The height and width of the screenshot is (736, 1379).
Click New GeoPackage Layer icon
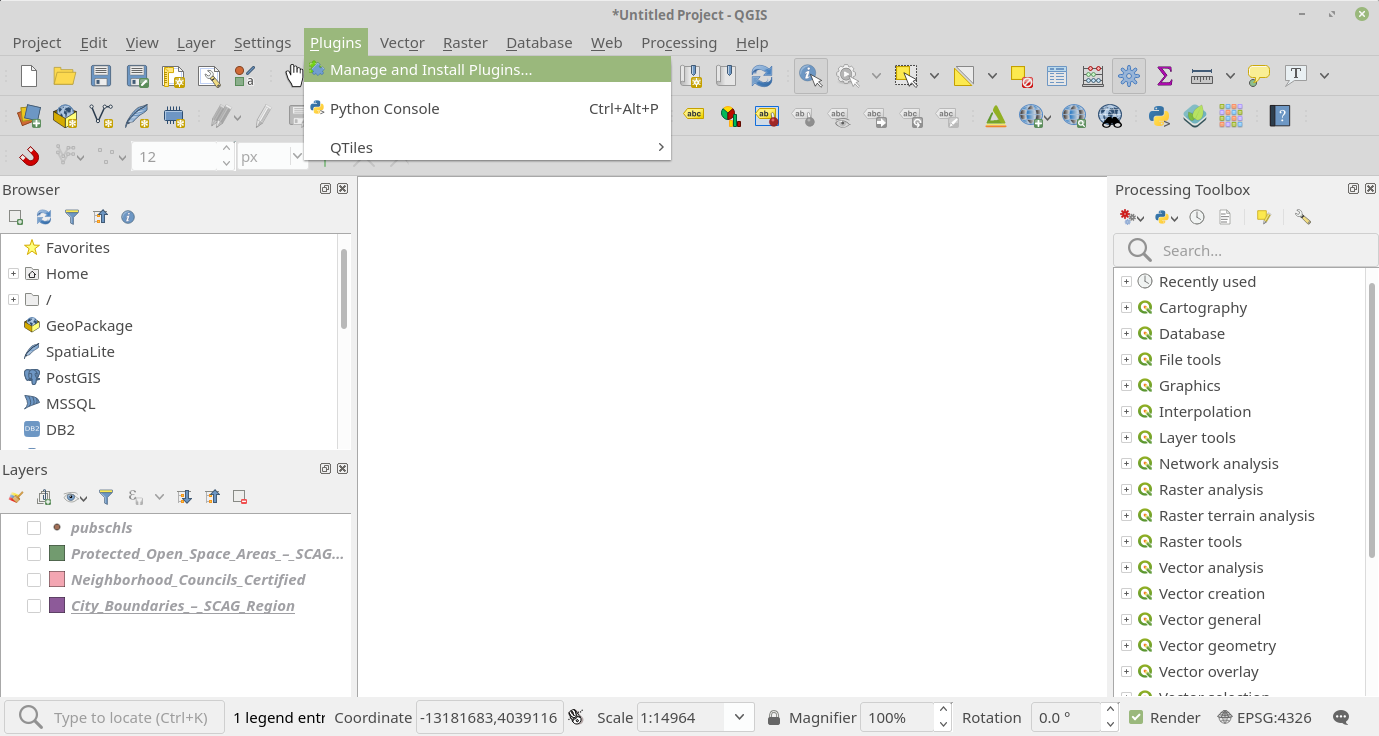(x=65, y=116)
